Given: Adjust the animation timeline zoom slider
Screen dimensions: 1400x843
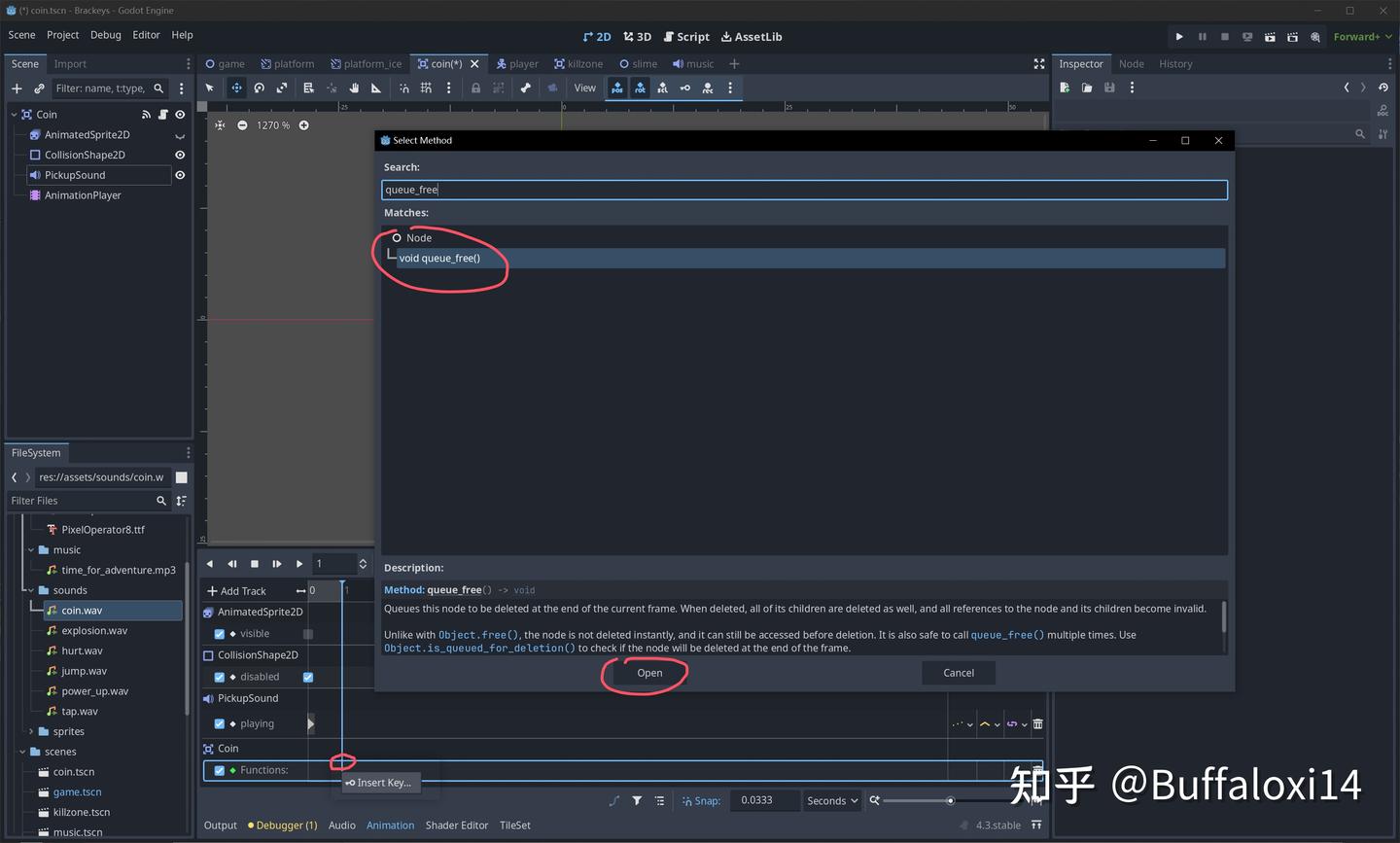Looking at the screenshot, I should coord(950,800).
